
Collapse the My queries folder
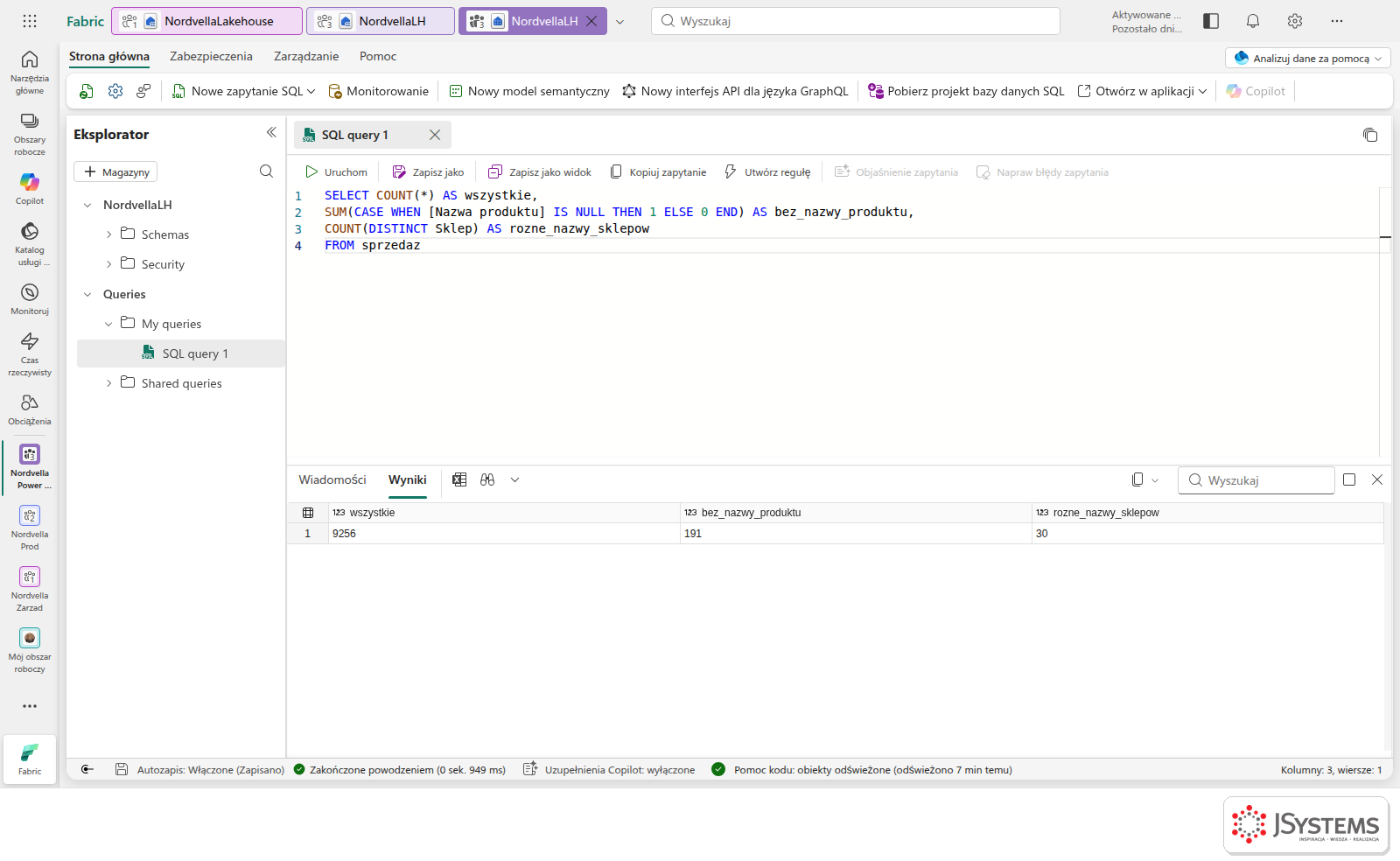point(108,324)
